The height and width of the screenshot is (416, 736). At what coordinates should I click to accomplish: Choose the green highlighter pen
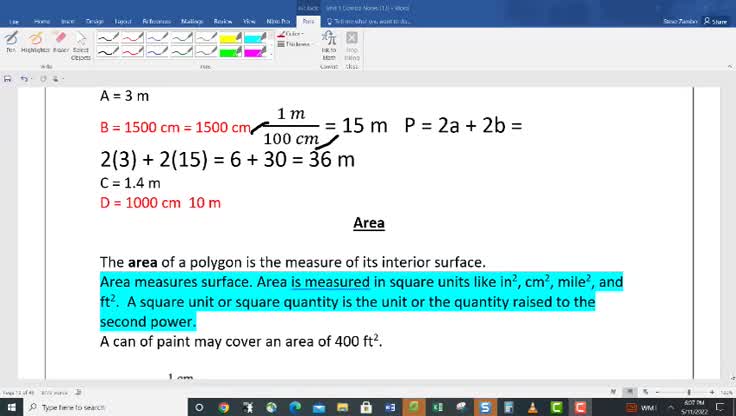coord(230,51)
